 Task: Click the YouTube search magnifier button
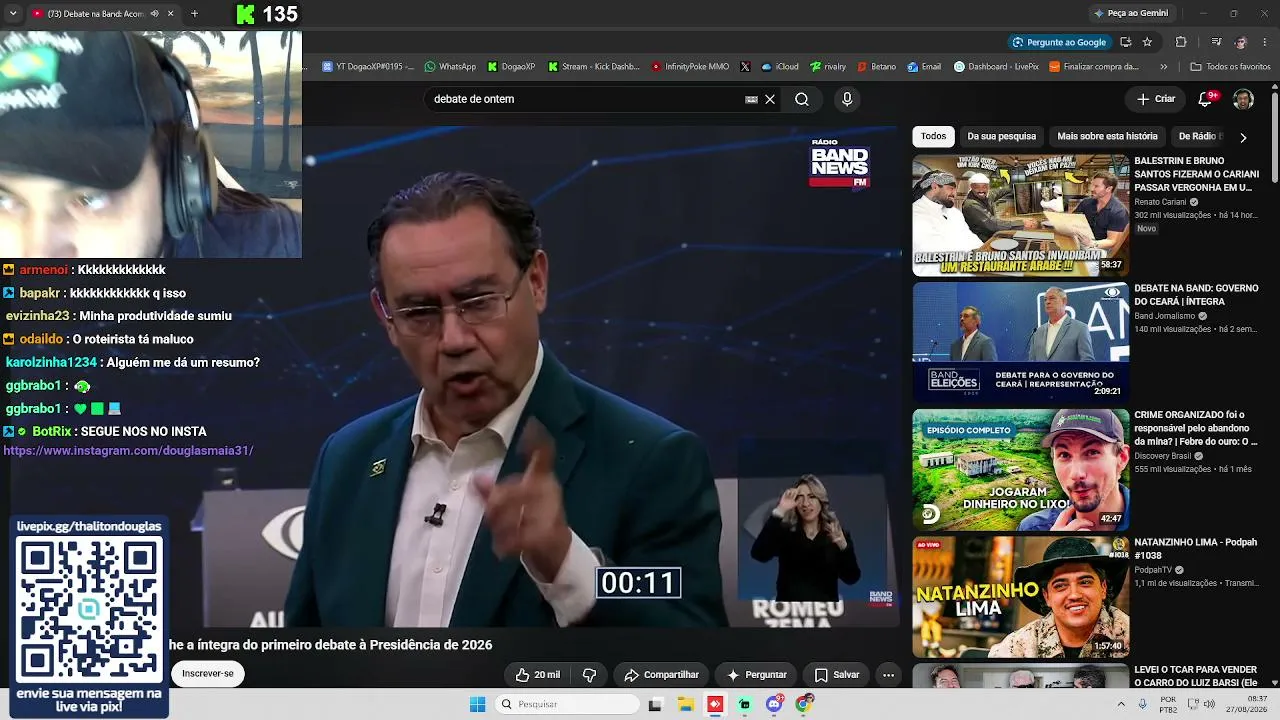point(802,99)
